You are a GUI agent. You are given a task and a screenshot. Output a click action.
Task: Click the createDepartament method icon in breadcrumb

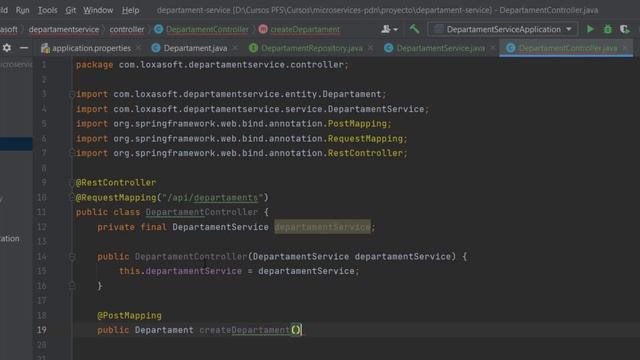click(263, 29)
